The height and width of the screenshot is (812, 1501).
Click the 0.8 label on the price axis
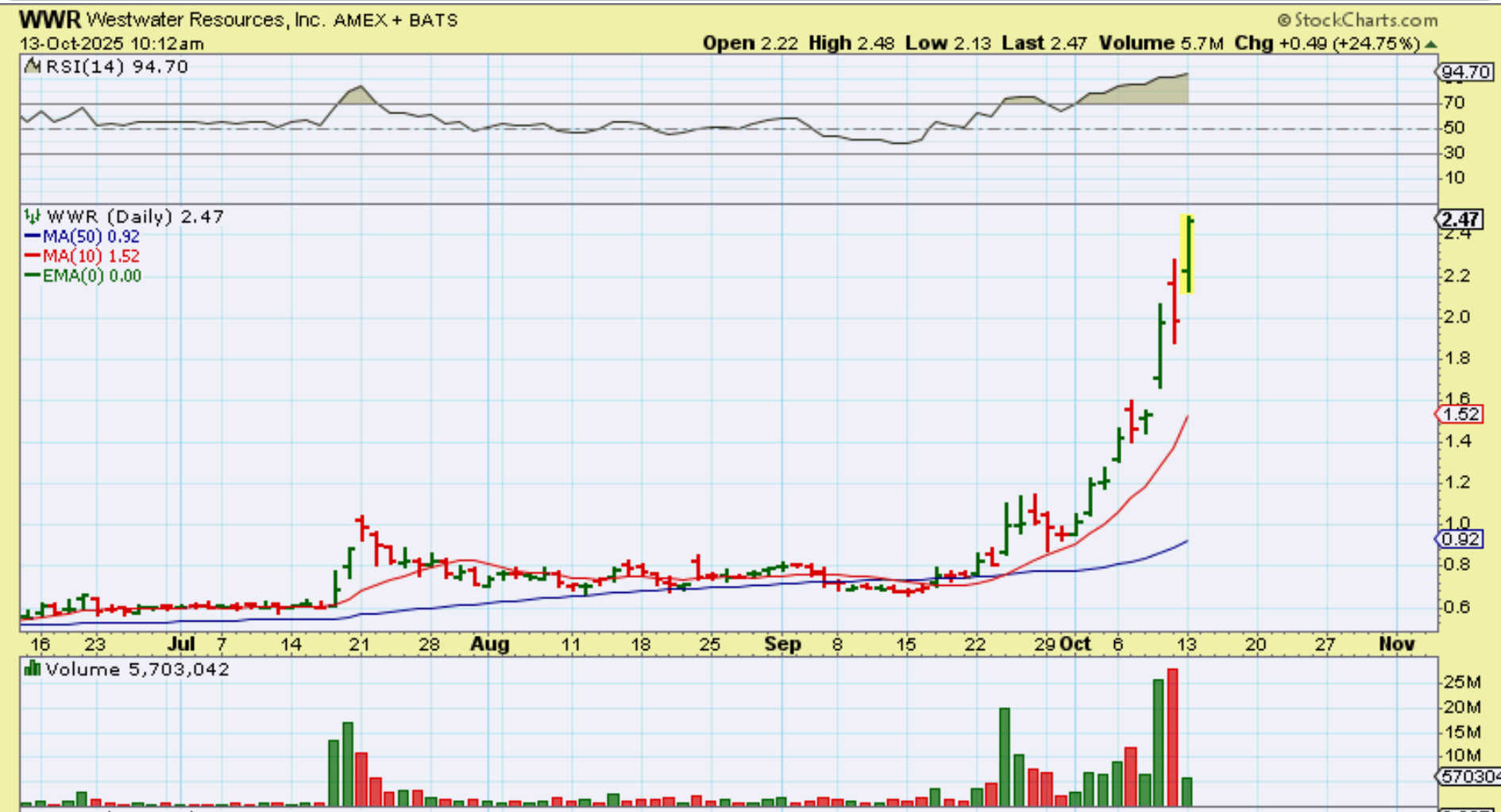1457,565
